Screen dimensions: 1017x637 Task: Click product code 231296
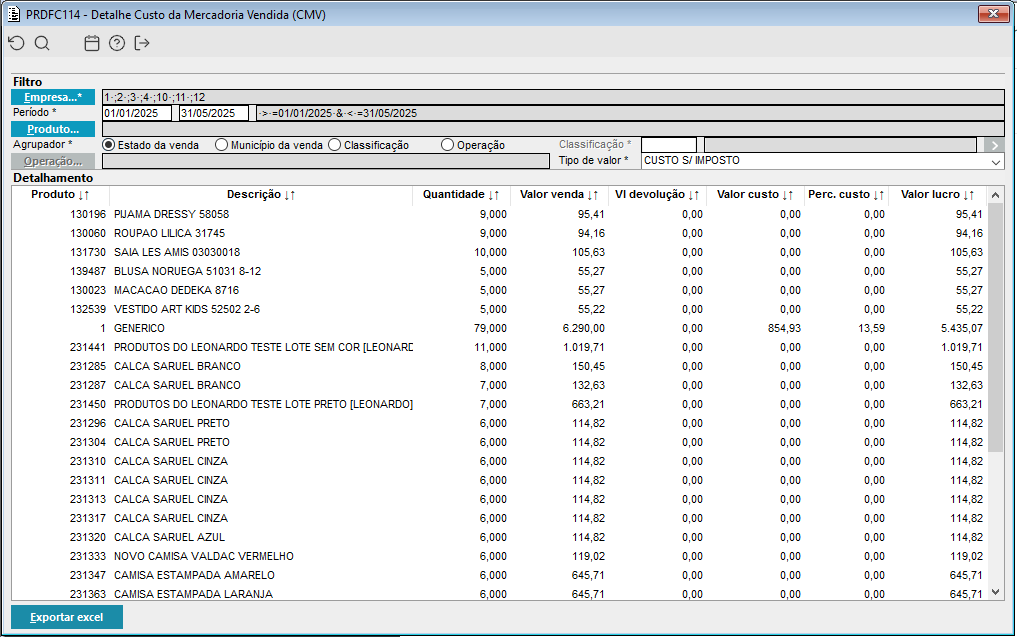[x=88, y=423]
